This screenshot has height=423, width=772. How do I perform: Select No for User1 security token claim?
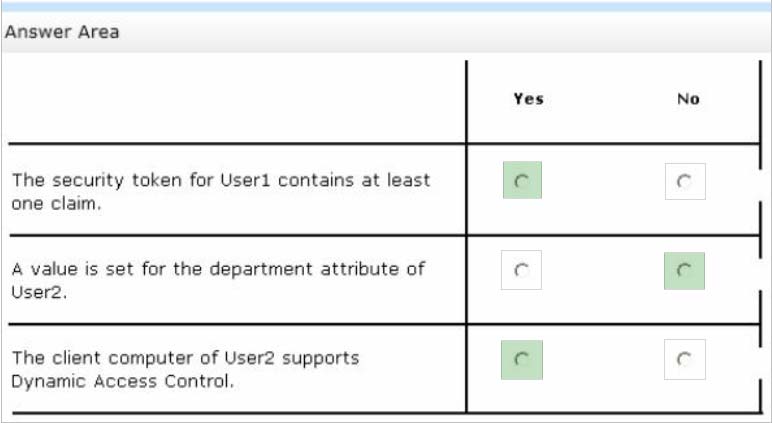[685, 181]
